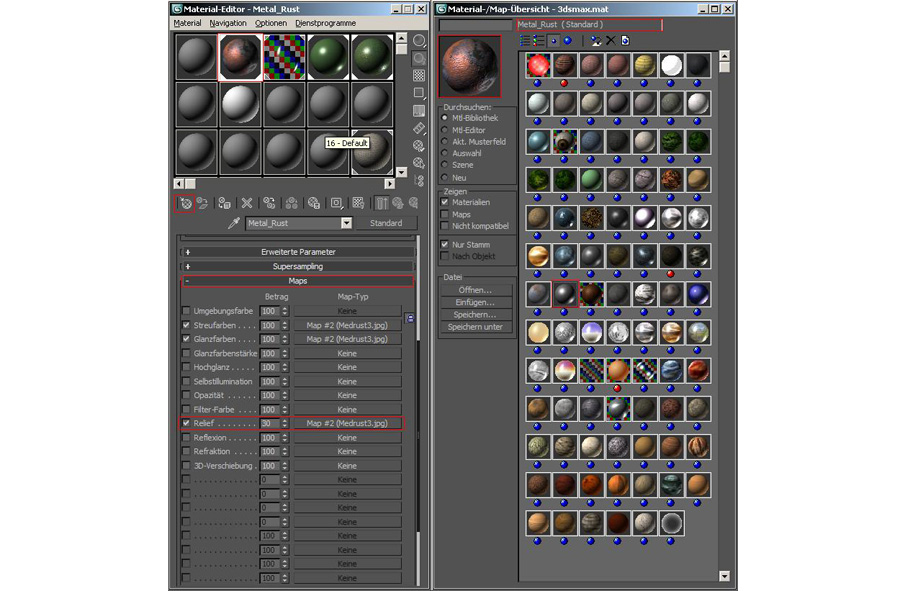This screenshot has width=906, height=591.
Task: Select the Mtl-Editor radio button
Action: (x=445, y=130)
